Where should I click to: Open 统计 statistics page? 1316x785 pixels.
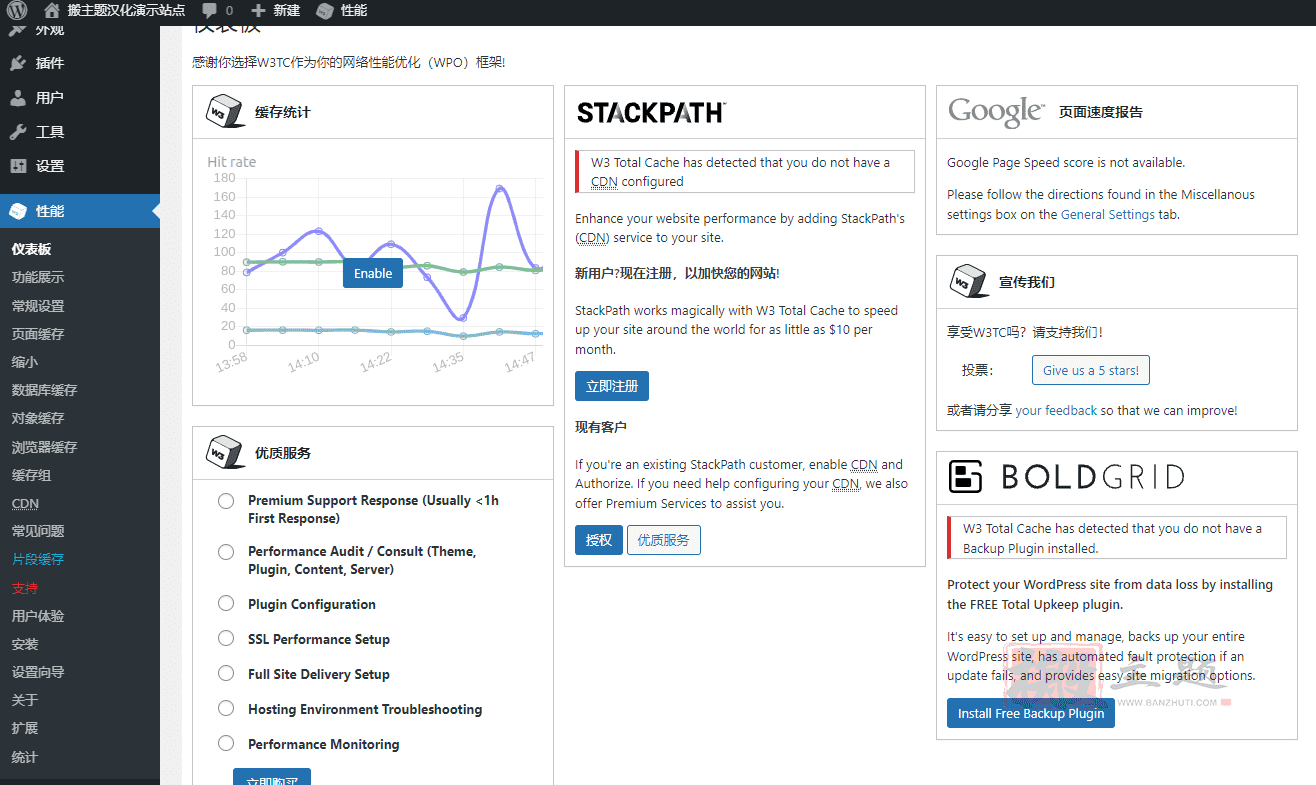tap(25, 757)
